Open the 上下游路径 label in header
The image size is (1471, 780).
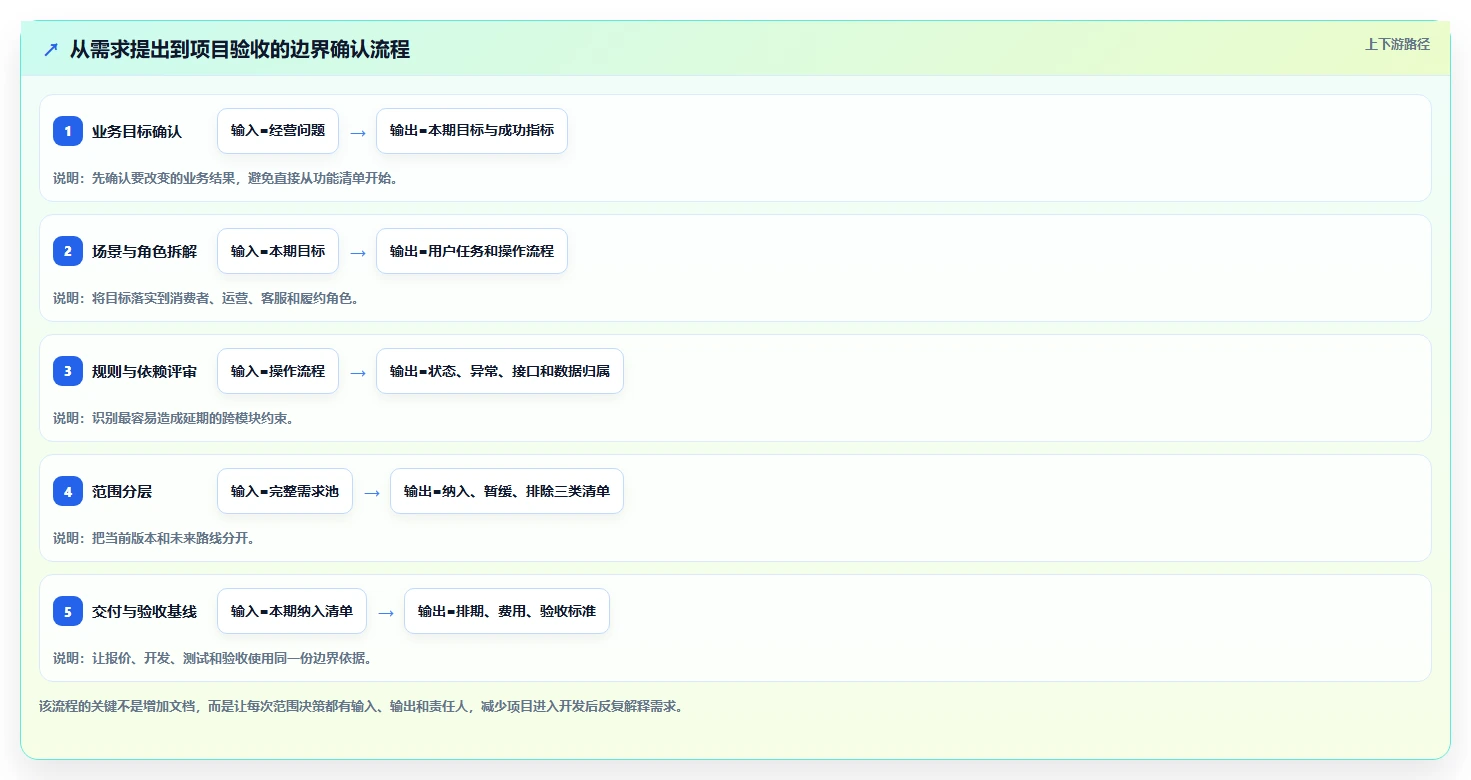[1397, 44]
